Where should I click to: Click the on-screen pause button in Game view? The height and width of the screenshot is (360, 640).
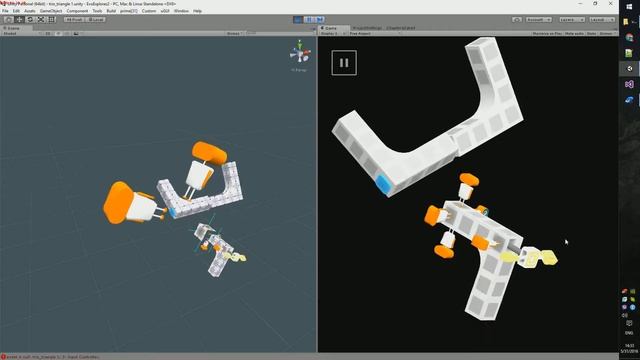[x=344, y=63]
